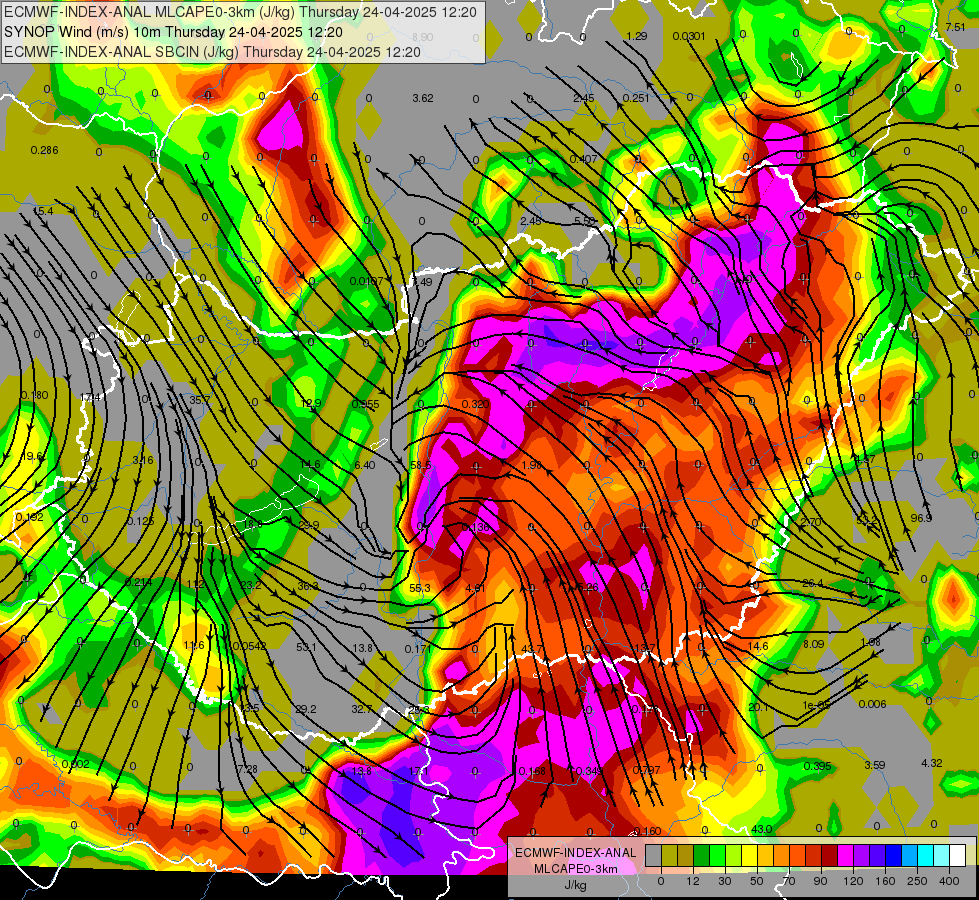979x900 pixels.
Task: Click the 'SBCIN (J/kg)' title line
Action: pos(212,52)
